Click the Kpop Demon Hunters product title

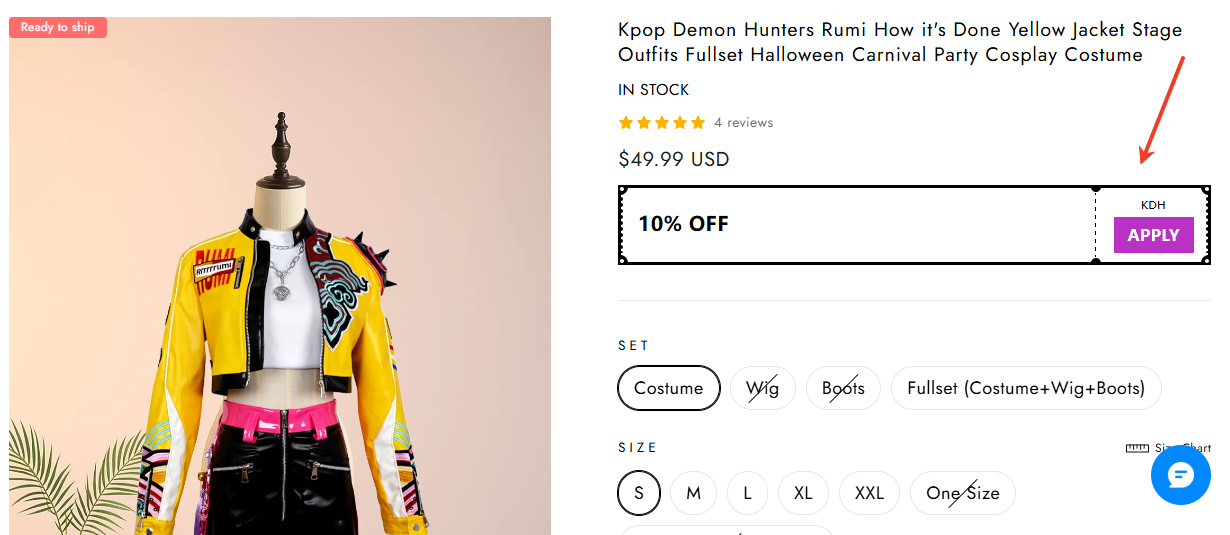(x=900, y=42)
